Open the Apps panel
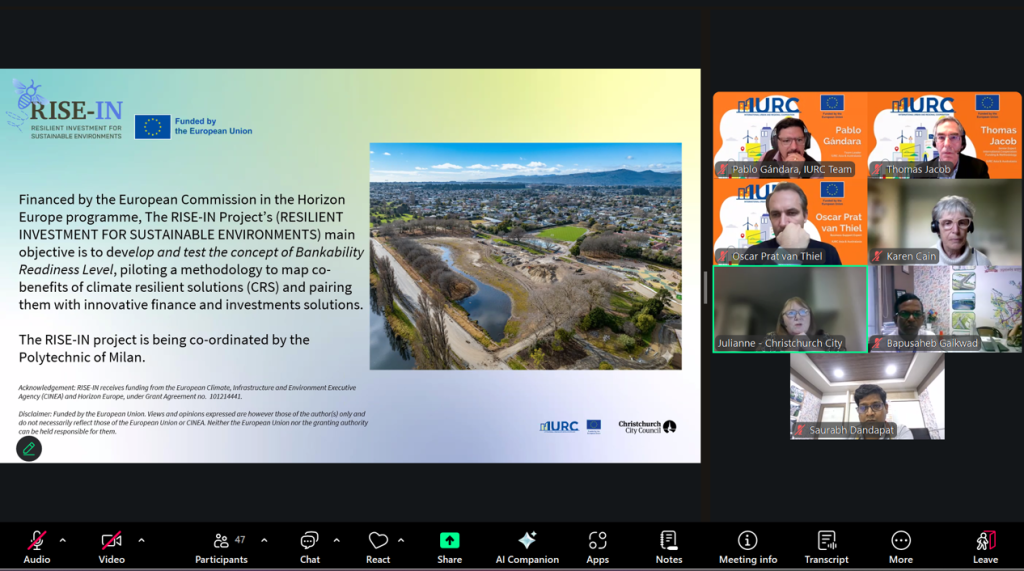The image size is (1024, 571). pos(597,545)
